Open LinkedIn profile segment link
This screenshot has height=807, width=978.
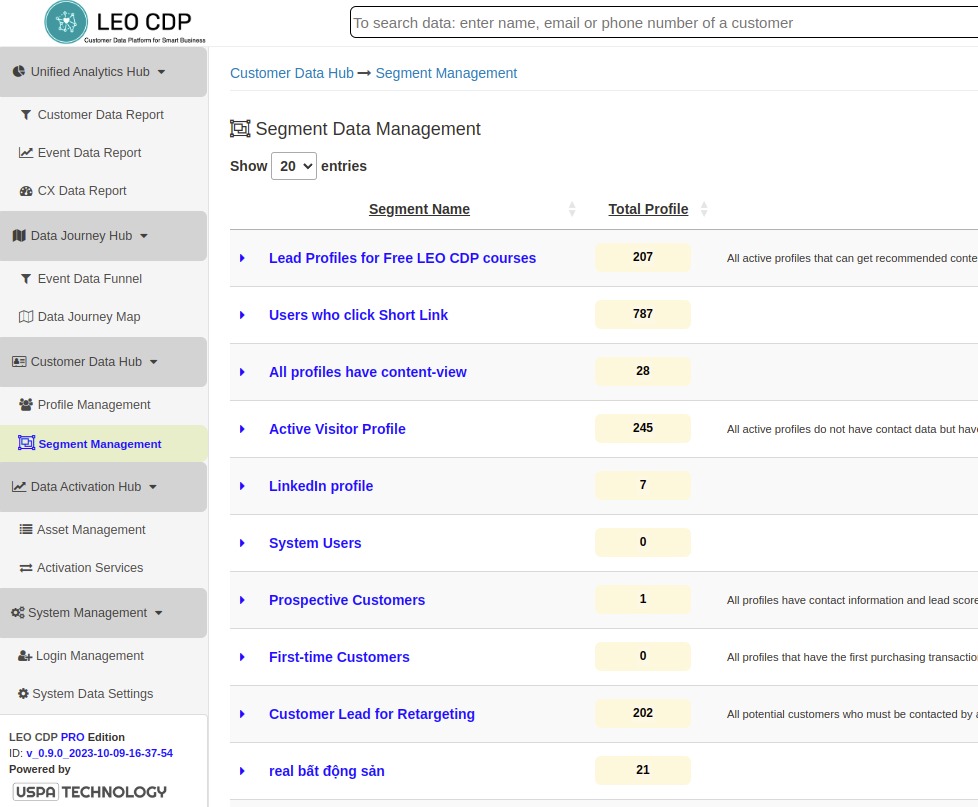(x=321, y=486)
